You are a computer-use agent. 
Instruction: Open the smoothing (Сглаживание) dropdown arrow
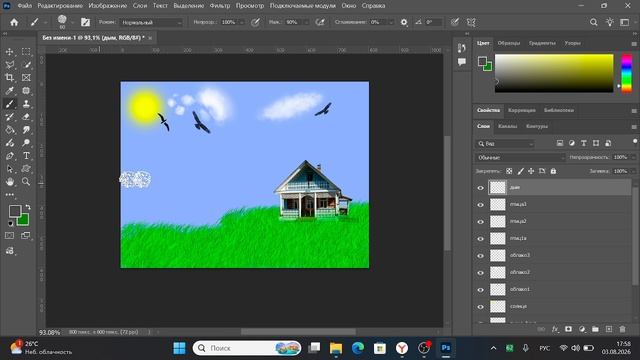click(x=391, y=22)
